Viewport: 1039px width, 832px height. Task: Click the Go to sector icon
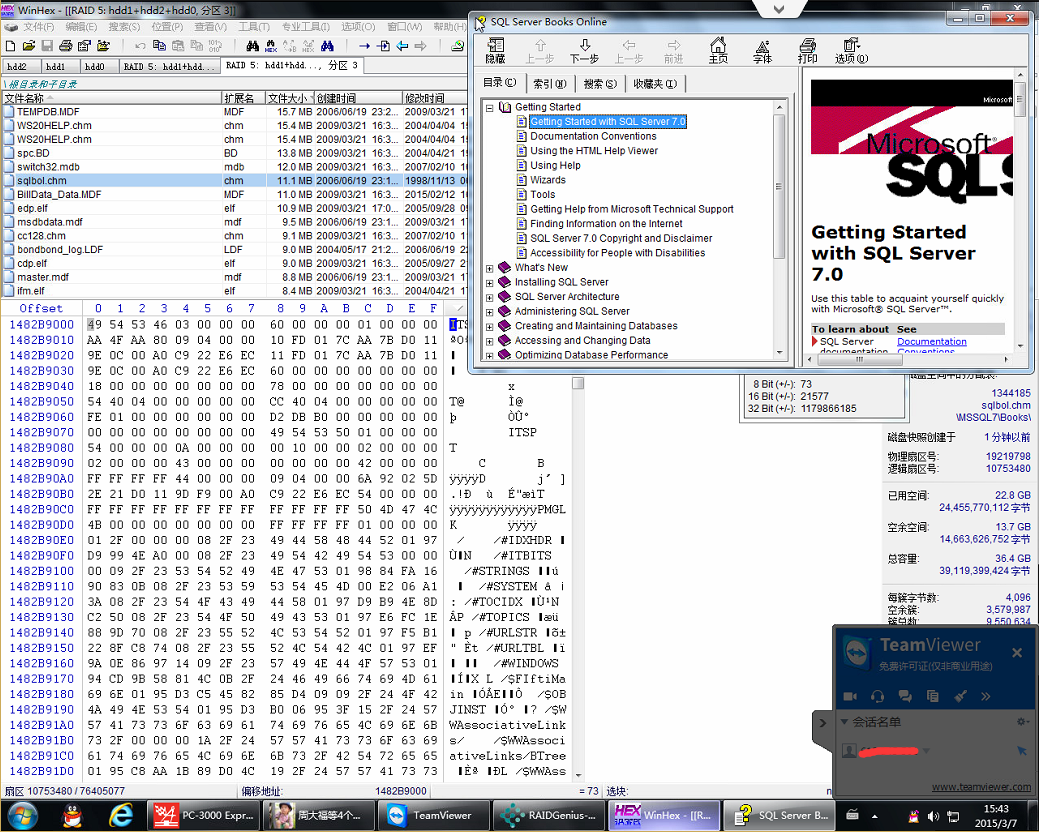(x=383, y=46)
